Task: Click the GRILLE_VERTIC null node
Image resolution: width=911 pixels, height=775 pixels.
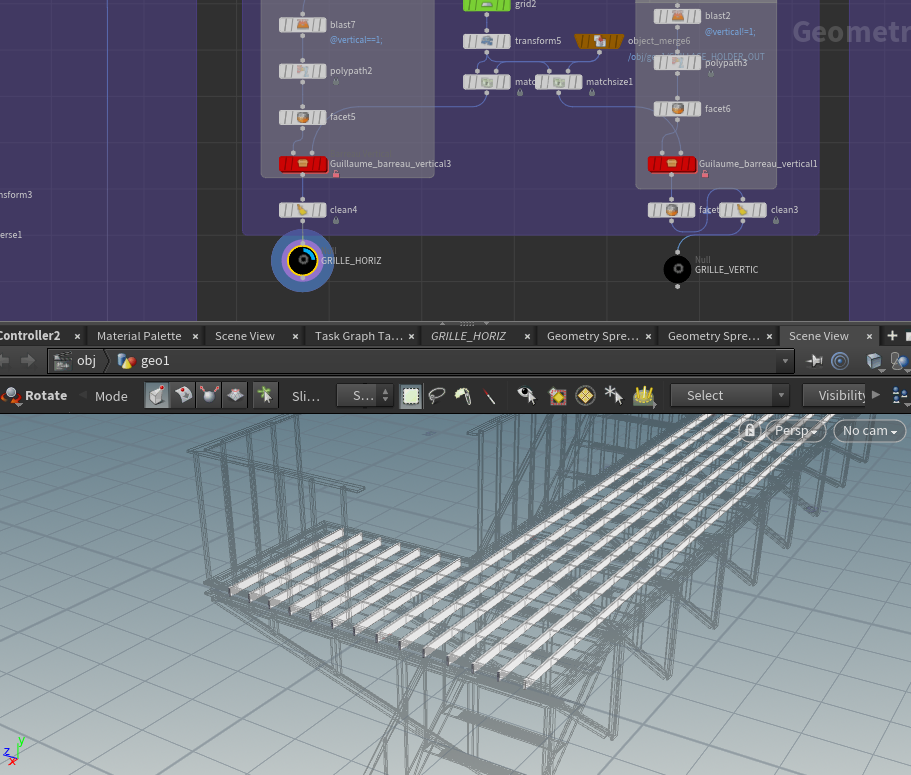Action: tap(677, 269)
